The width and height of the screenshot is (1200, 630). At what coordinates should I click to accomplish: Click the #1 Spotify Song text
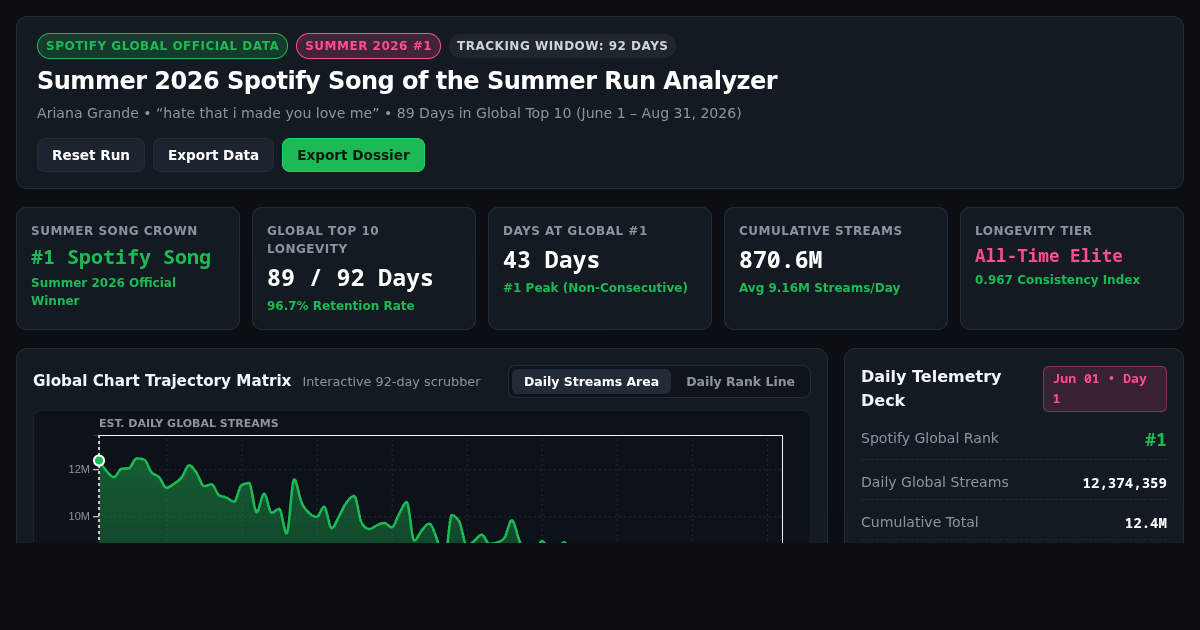pyautogui.click(x=121, y=258)
